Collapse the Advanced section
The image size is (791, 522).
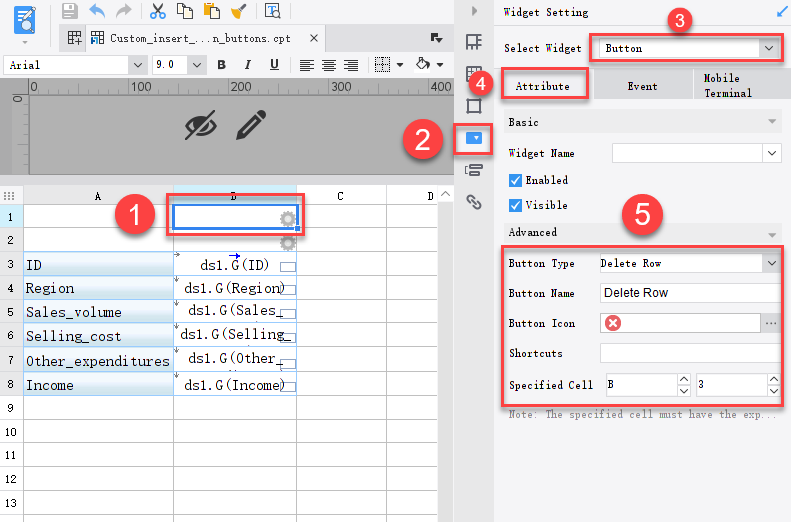772,235
